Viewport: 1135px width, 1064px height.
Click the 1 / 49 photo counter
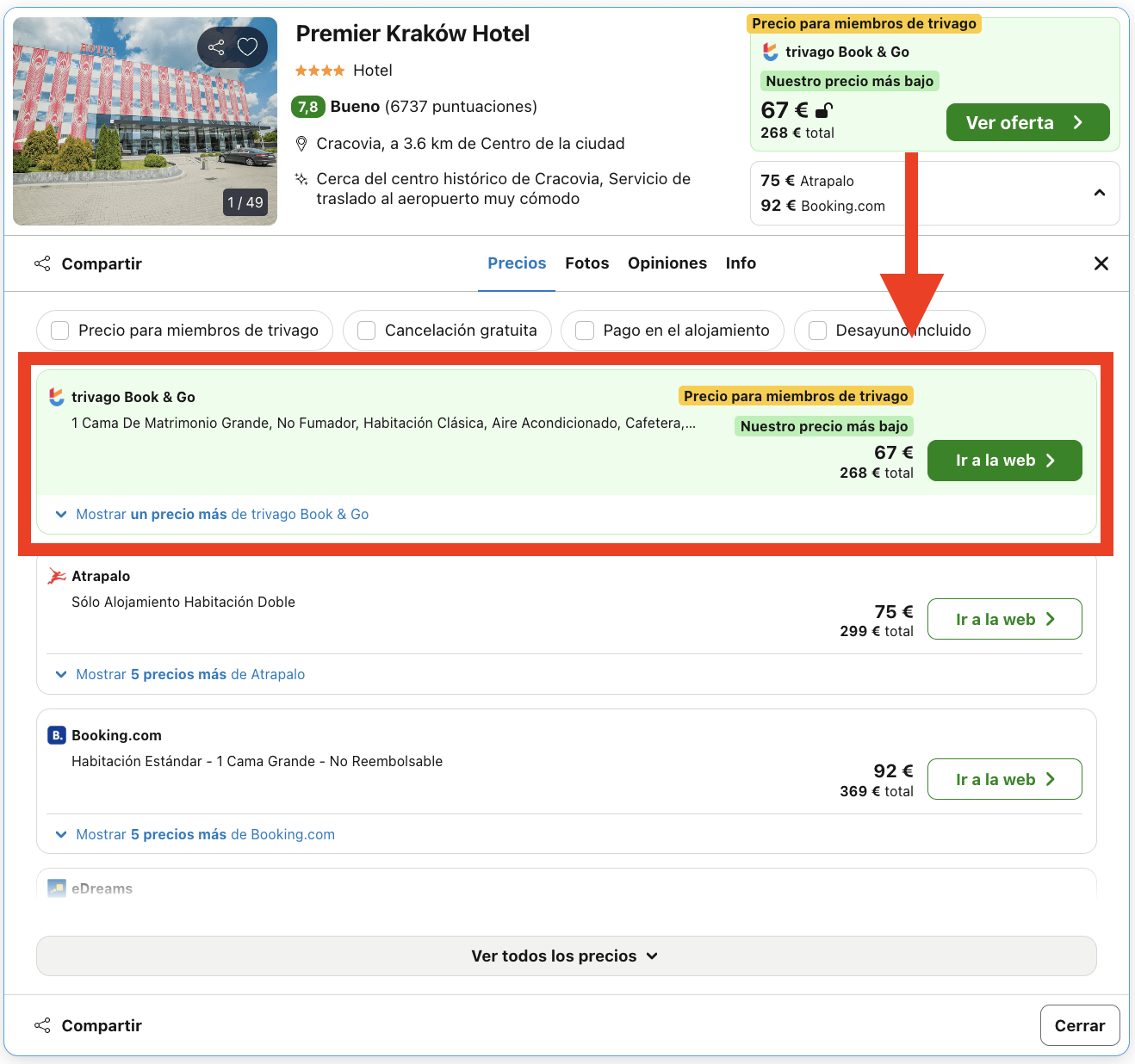coord(245,202)
